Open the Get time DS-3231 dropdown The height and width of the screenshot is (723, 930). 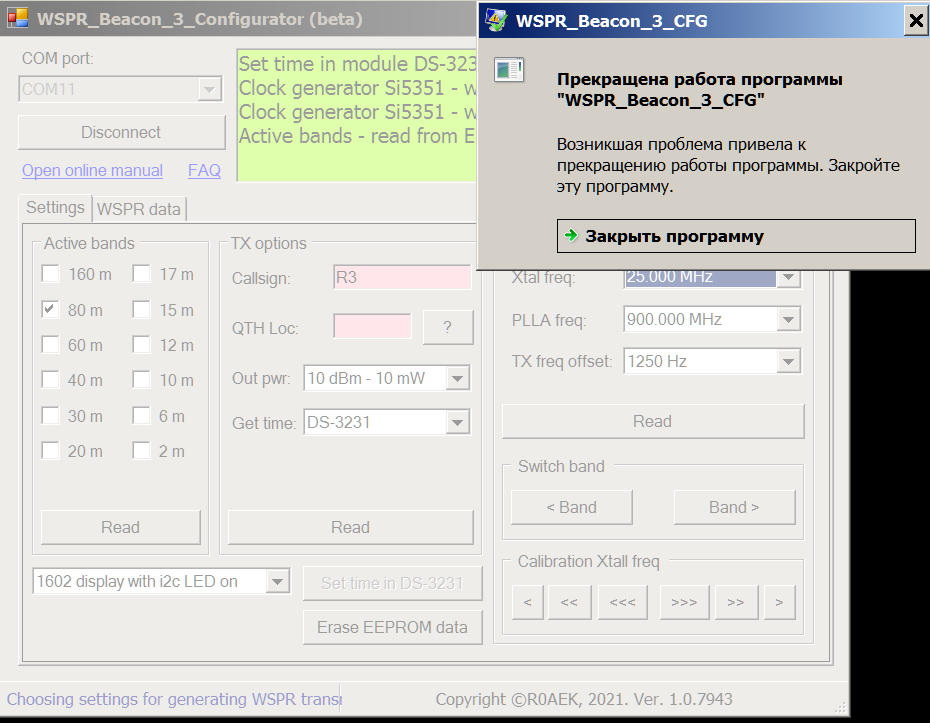457,422
